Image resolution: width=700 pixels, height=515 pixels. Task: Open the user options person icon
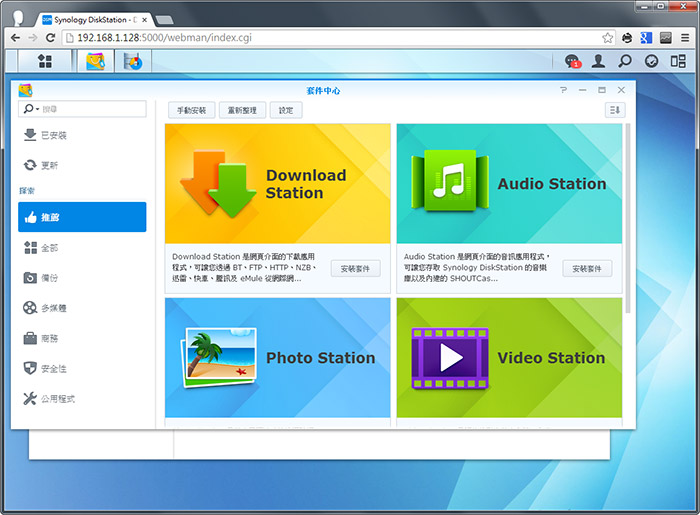(598, 61)
